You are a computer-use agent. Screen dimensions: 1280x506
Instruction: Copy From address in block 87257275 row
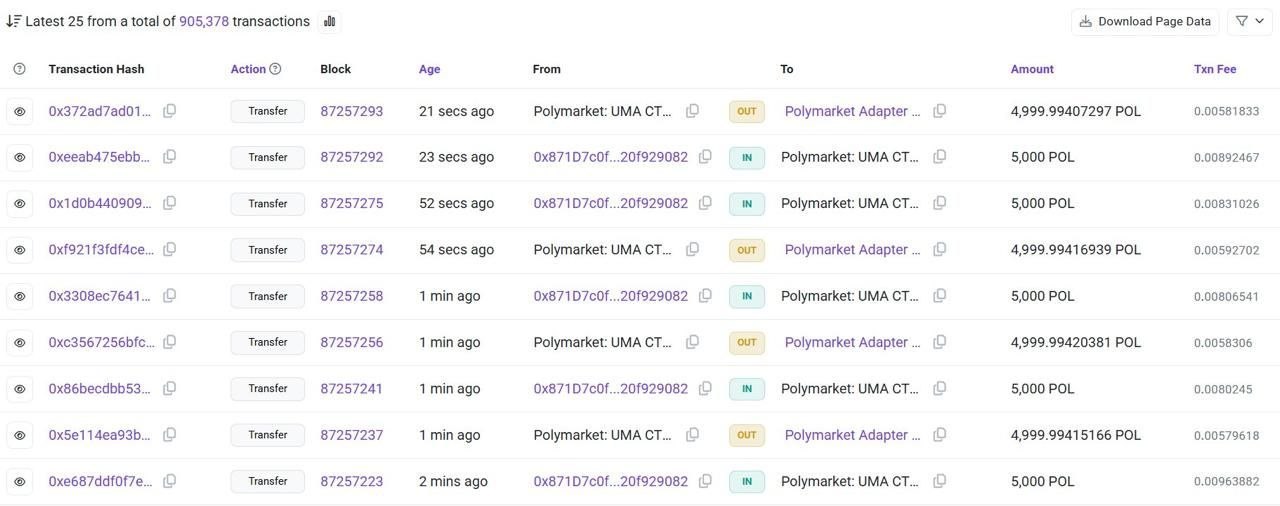tap(705, 203)
